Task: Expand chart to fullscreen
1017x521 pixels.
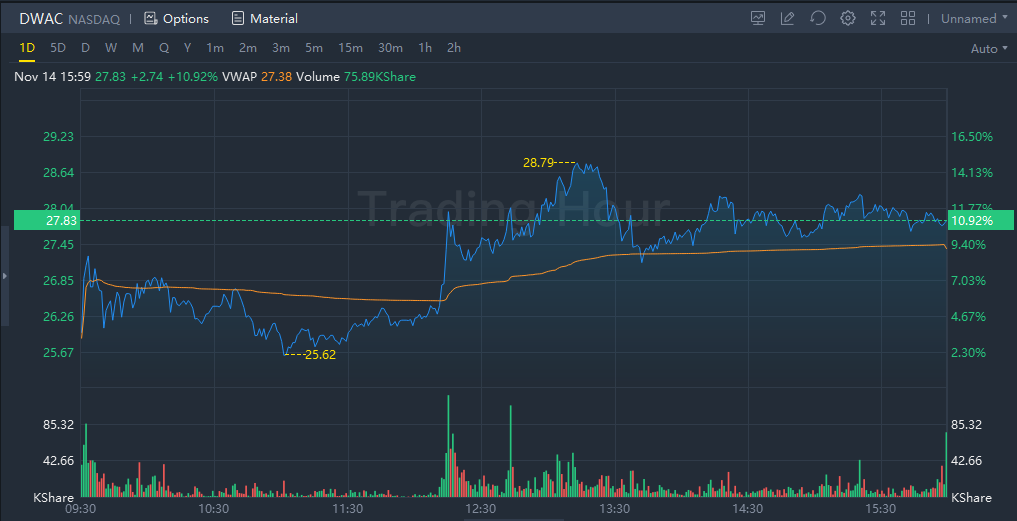Action: point(878,18)
